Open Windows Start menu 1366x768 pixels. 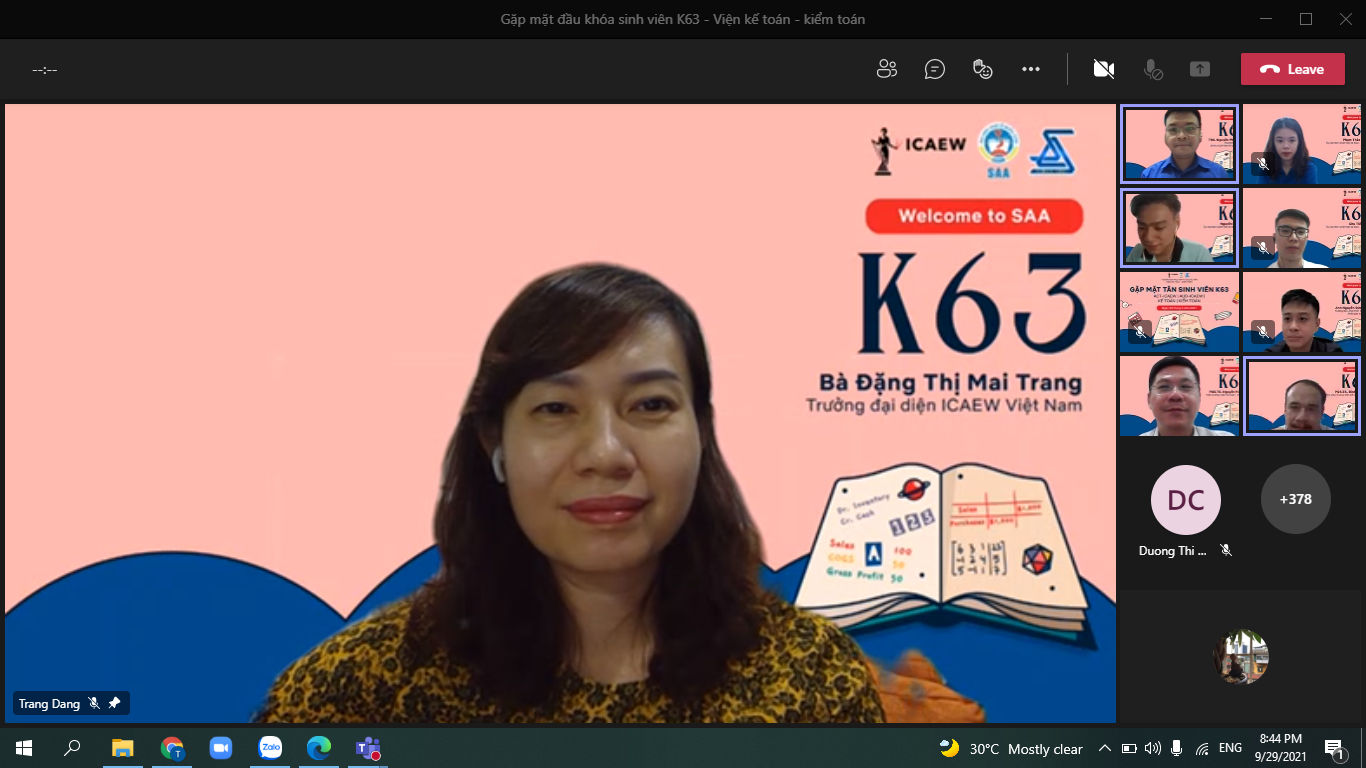(24, 748)
